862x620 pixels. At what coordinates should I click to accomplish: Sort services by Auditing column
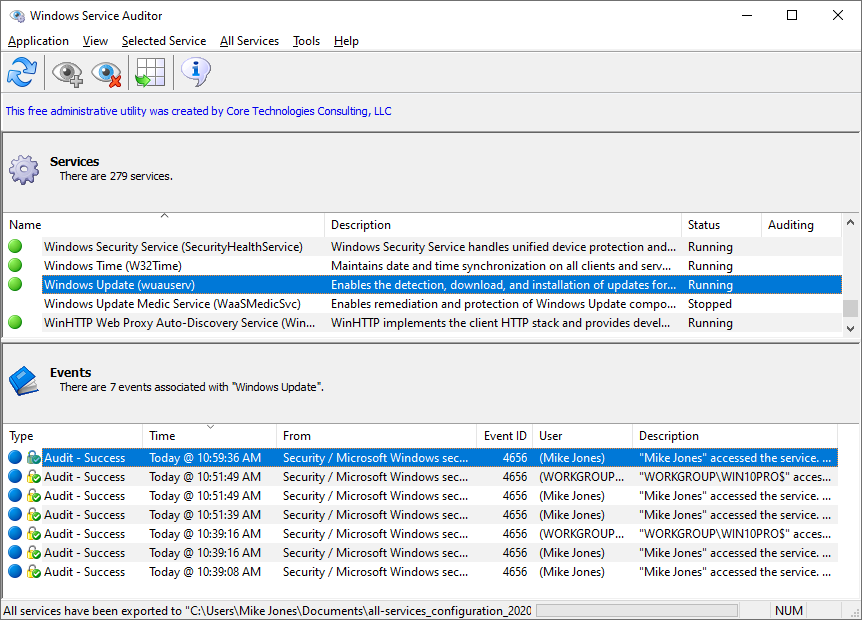[x=802, y=225]
